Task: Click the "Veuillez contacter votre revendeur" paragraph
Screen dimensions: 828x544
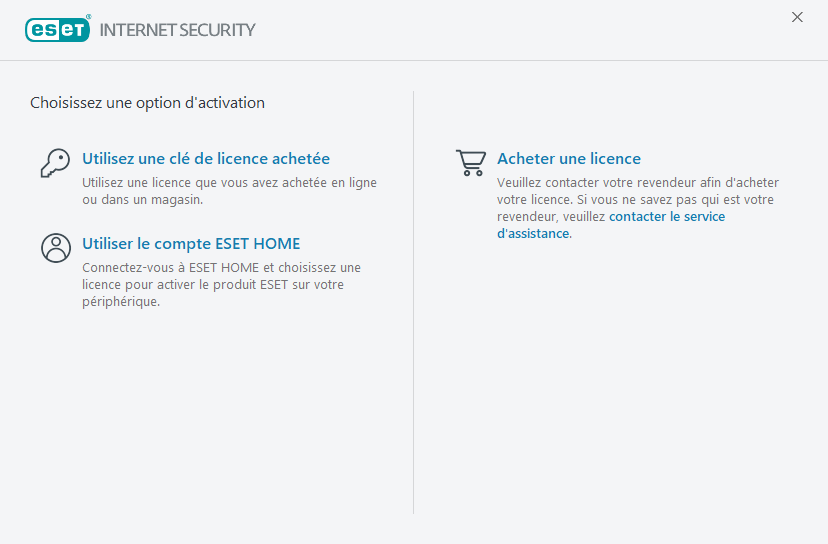Action: point(637,183)
